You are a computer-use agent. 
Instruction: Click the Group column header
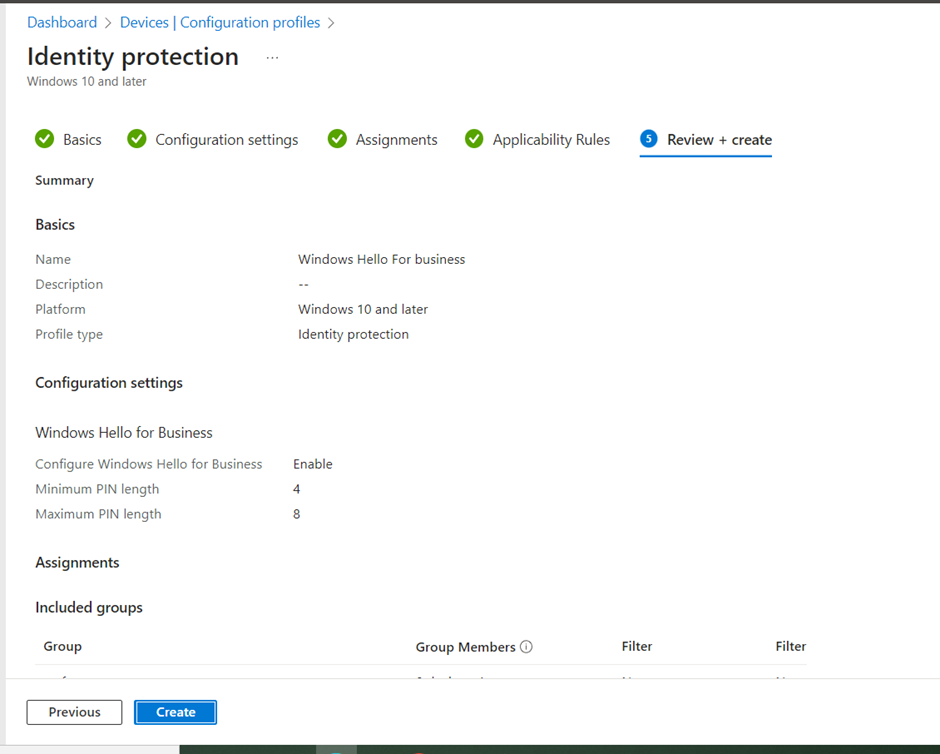(x=62, y=646)
